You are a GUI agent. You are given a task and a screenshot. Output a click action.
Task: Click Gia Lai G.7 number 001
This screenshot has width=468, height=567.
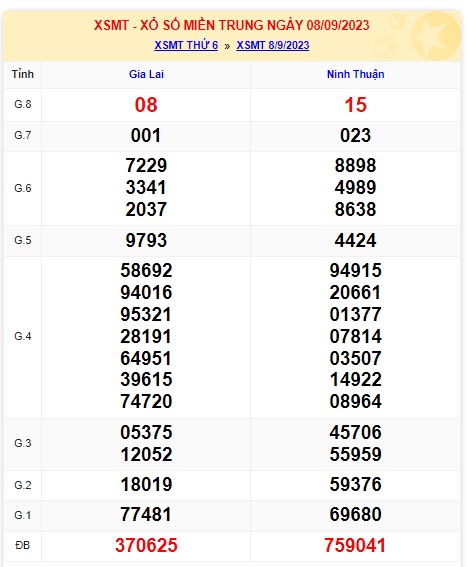tap(146, 136)
